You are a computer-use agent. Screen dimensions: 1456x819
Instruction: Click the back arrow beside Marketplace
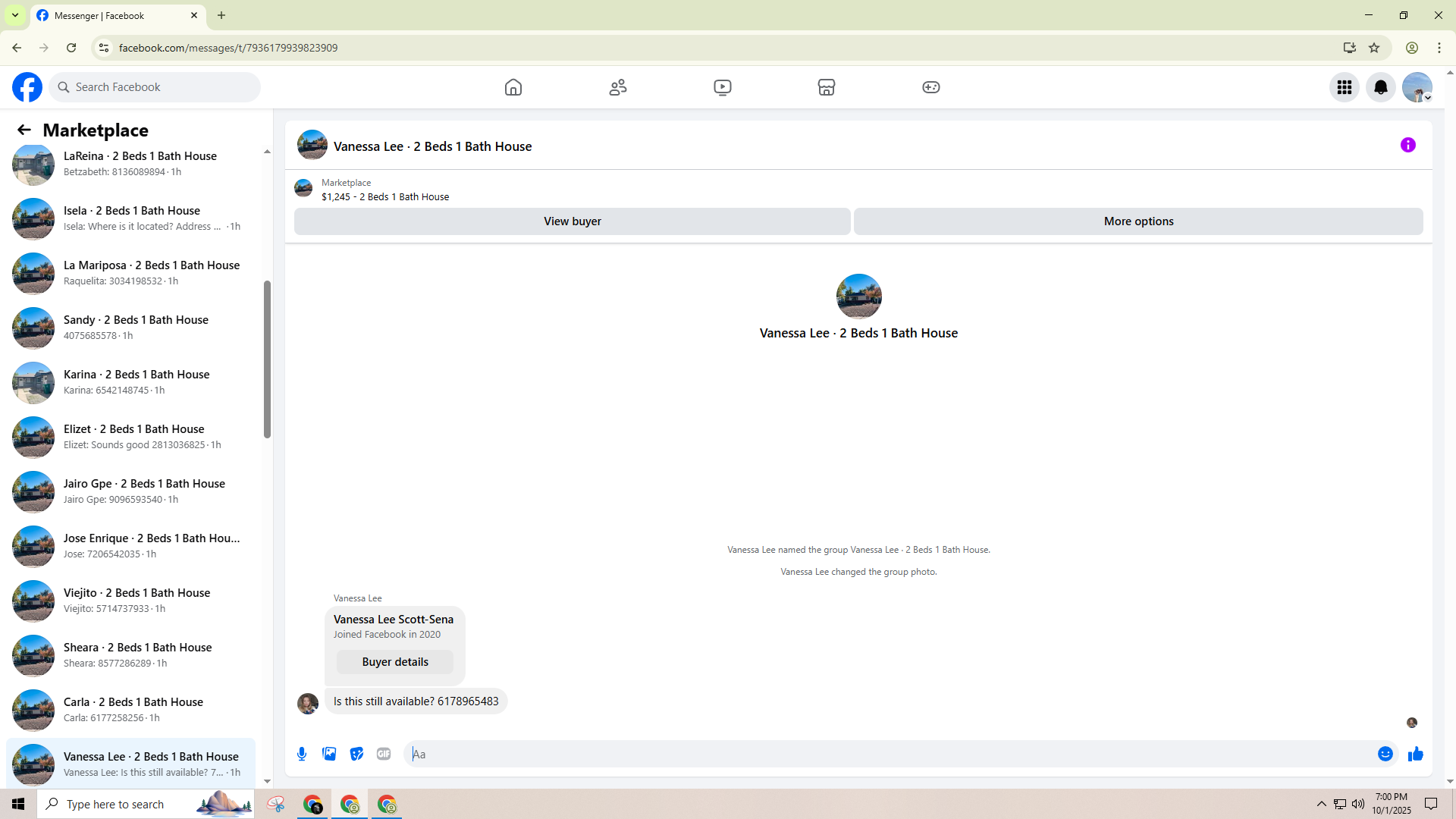[24, 130]
